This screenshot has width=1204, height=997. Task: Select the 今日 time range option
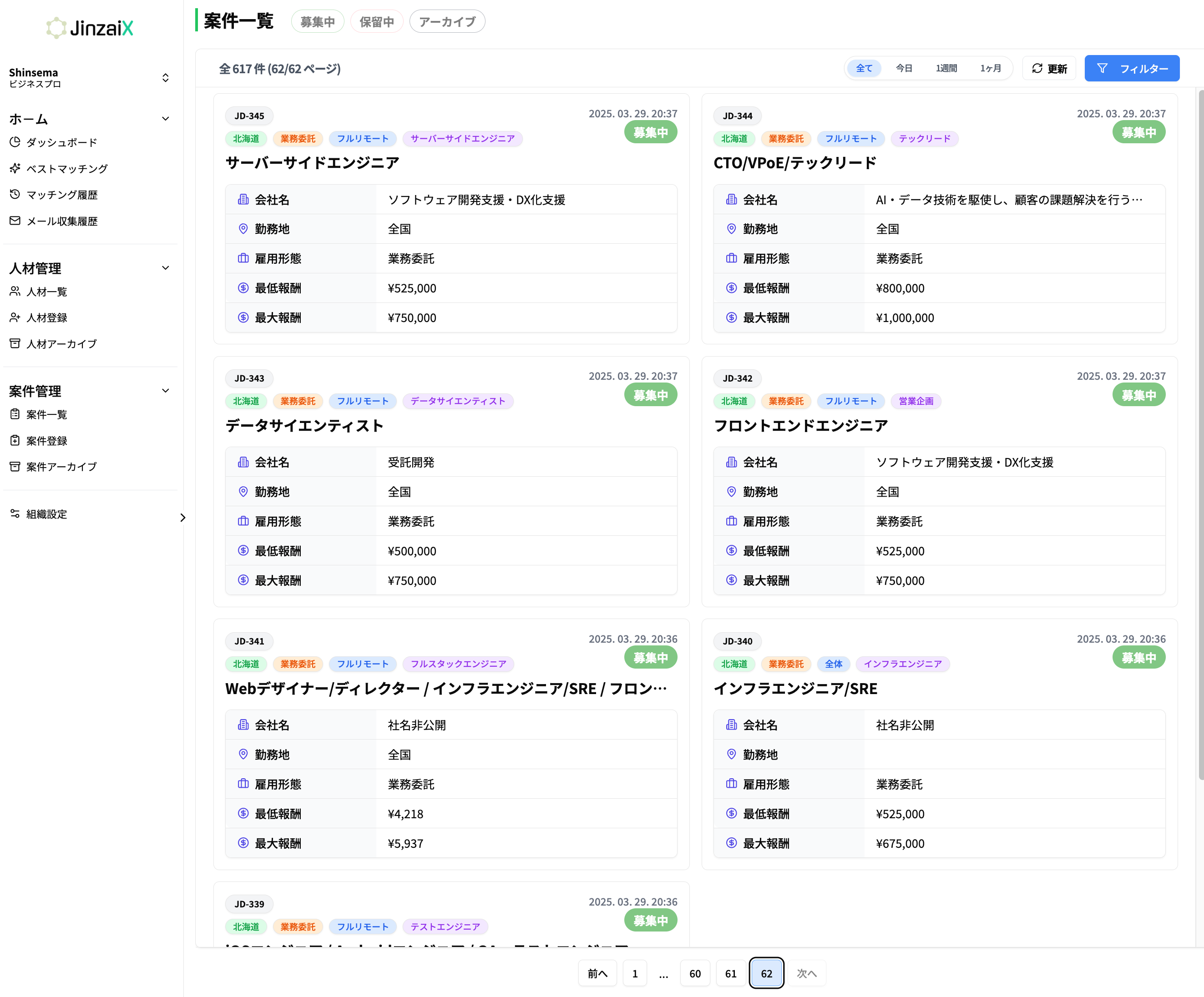click(904, 68)
